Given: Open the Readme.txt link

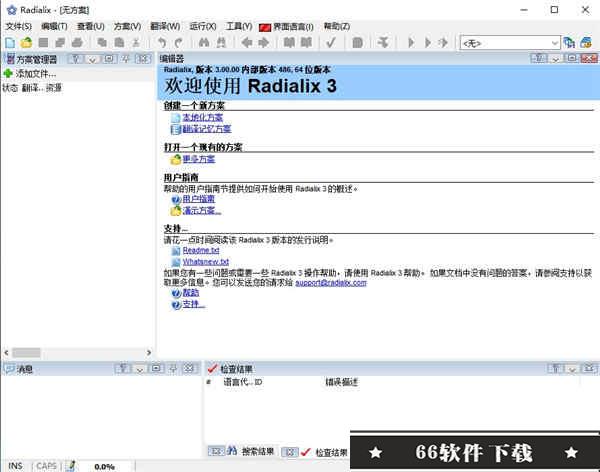Looking at the screenshot, I should [201, 250].
